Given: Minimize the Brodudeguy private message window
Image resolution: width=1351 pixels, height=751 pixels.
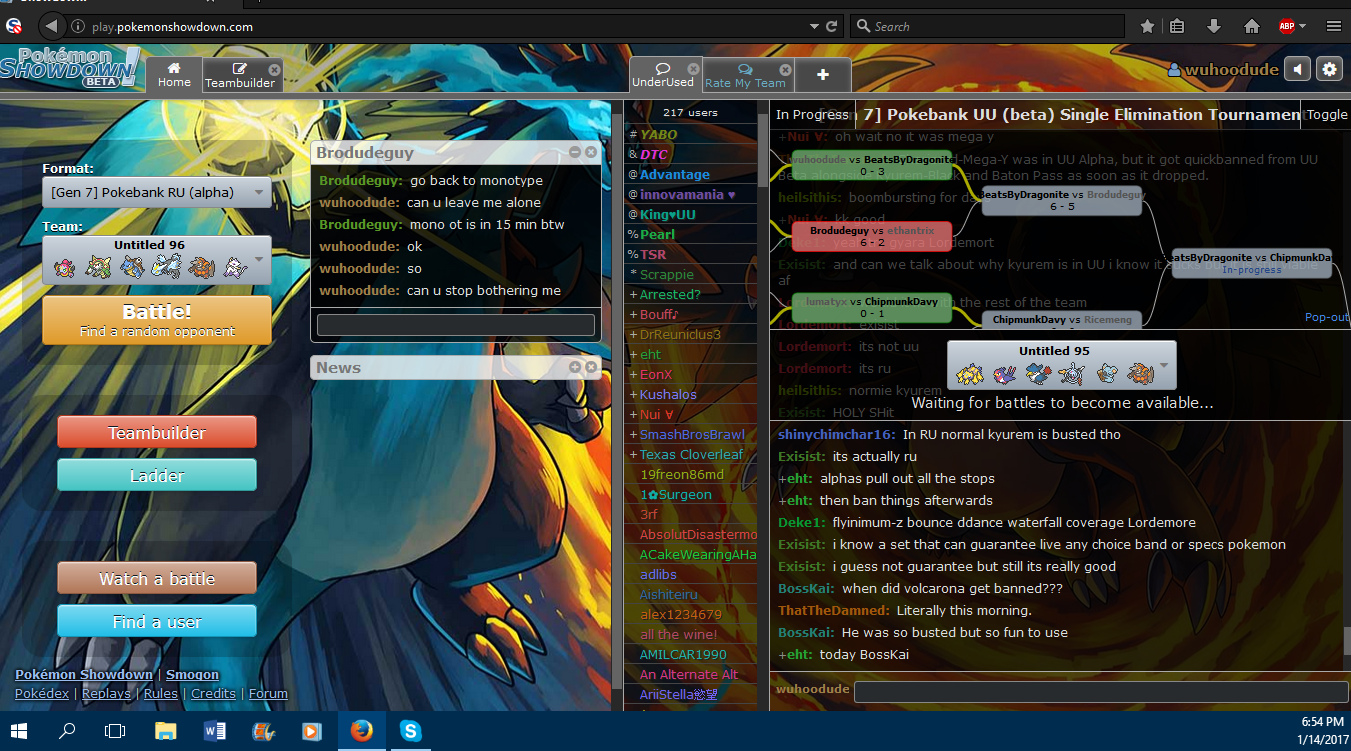Looking at the screenshot, I should 575,152.
